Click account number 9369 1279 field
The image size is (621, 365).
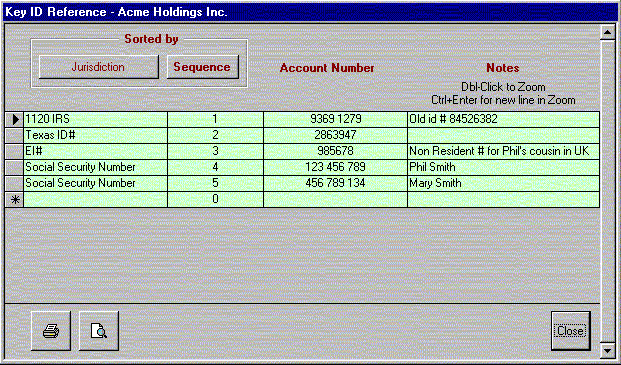tap(335, 119)
